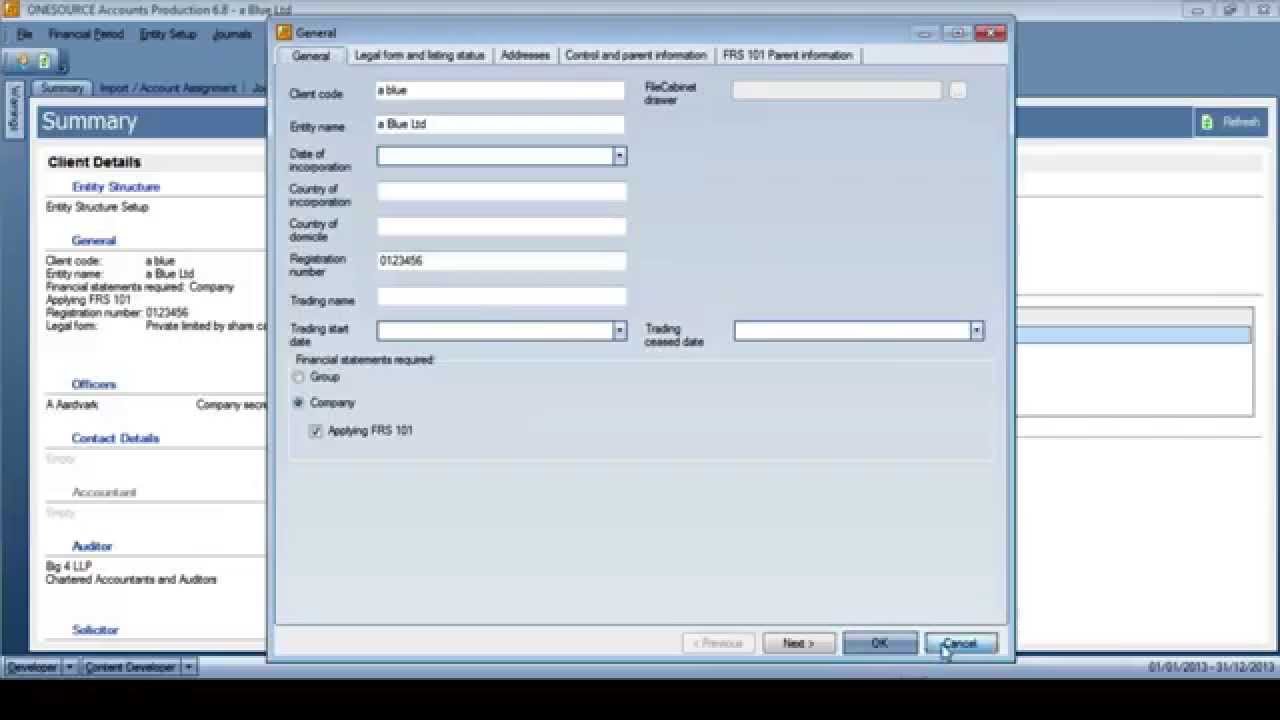Toggle the Applying FRS 101 checkbox
The image size is (1280, 720).
tap(316, 431)
